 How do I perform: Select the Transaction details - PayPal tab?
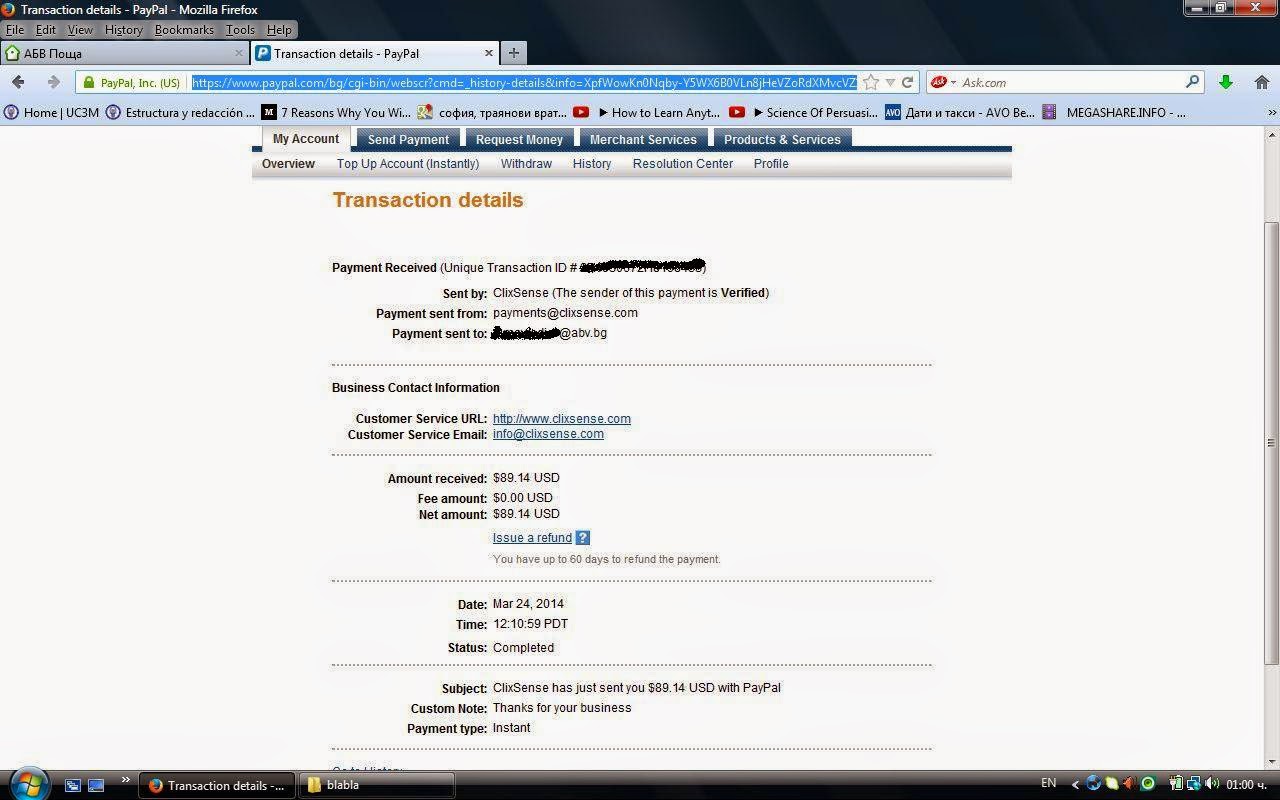point(375,53)
